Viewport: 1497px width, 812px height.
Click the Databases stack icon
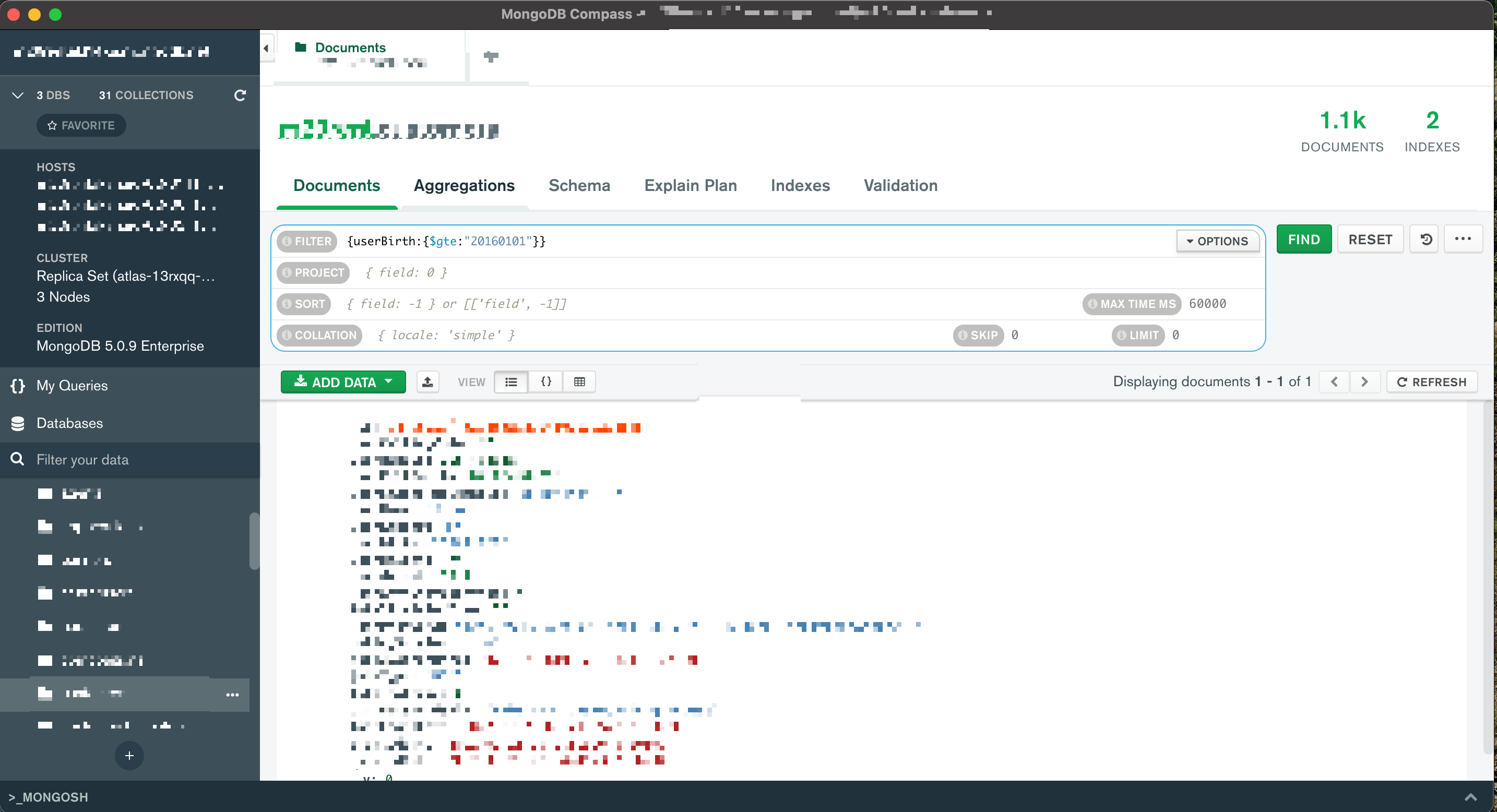pos(18,423)
